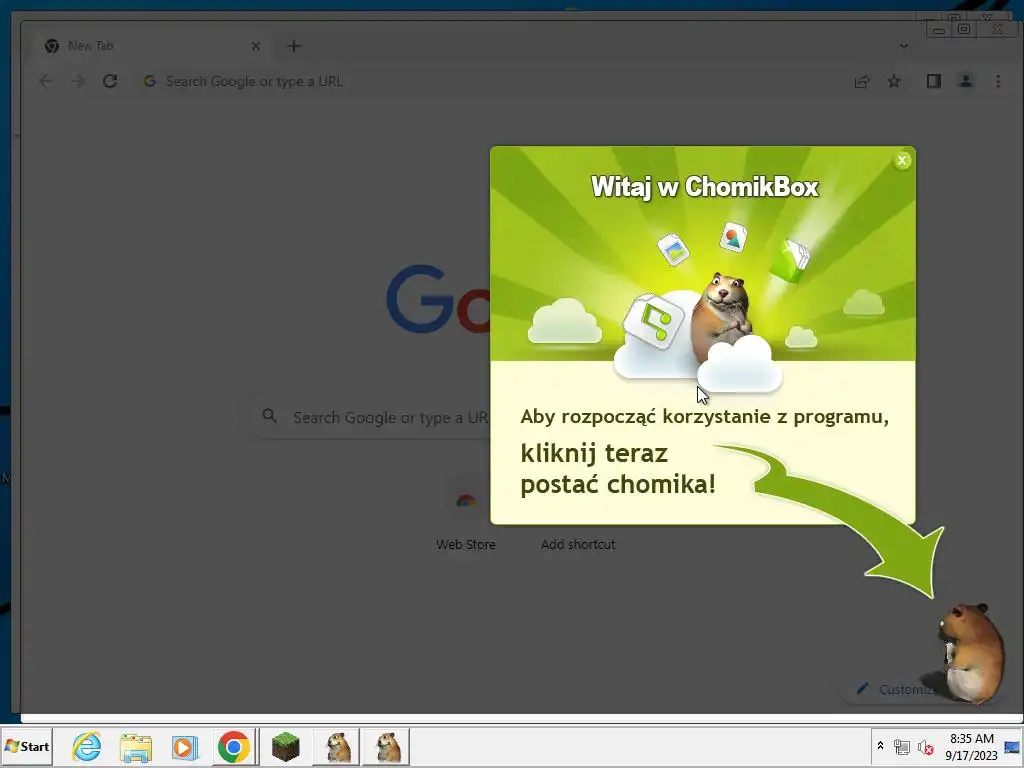Expand the tab search chevron
The width and height of the screenshot is (1024, 768).
pos(904,46)
